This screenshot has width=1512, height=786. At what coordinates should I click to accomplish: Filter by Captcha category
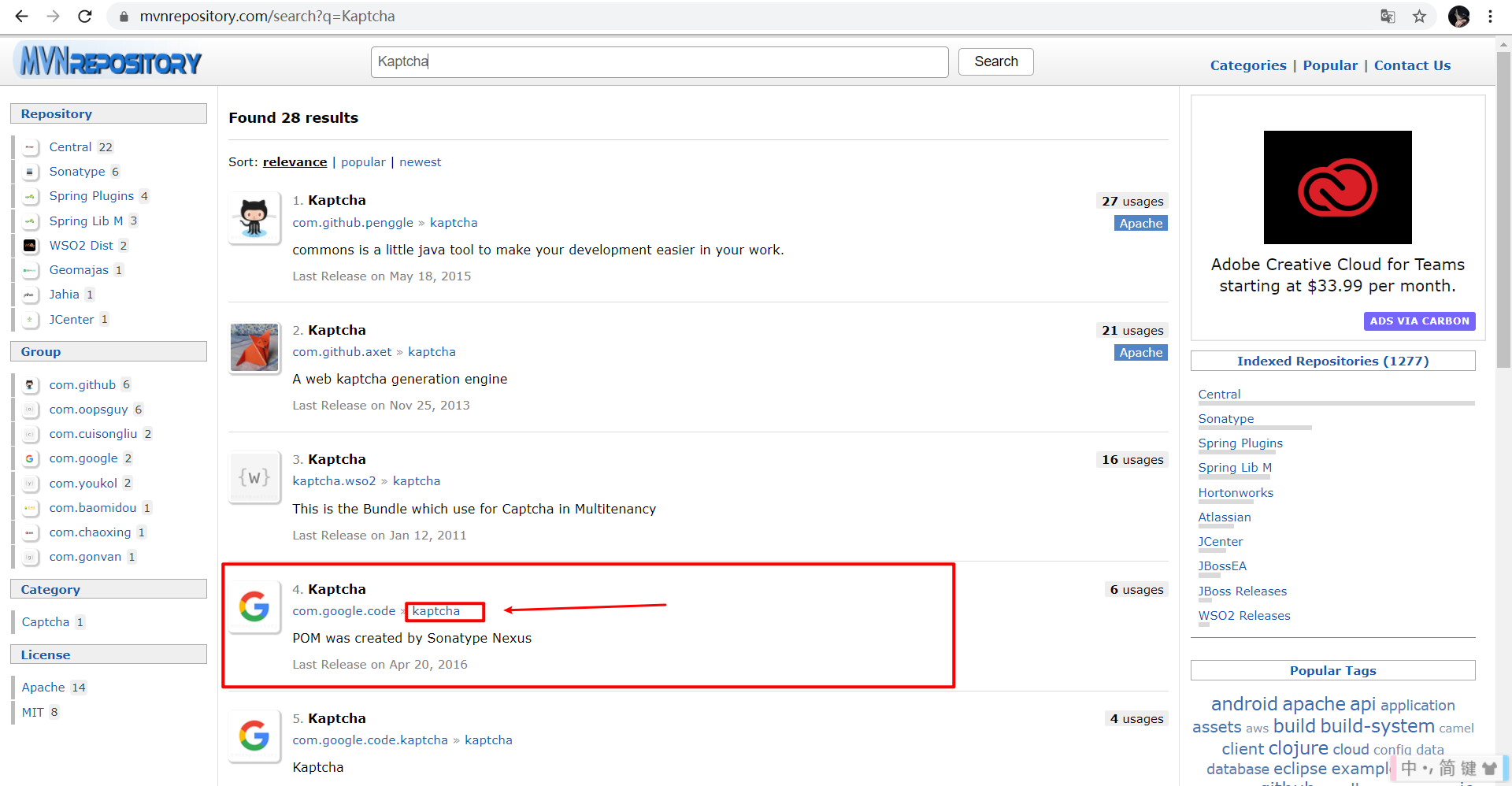46,622
